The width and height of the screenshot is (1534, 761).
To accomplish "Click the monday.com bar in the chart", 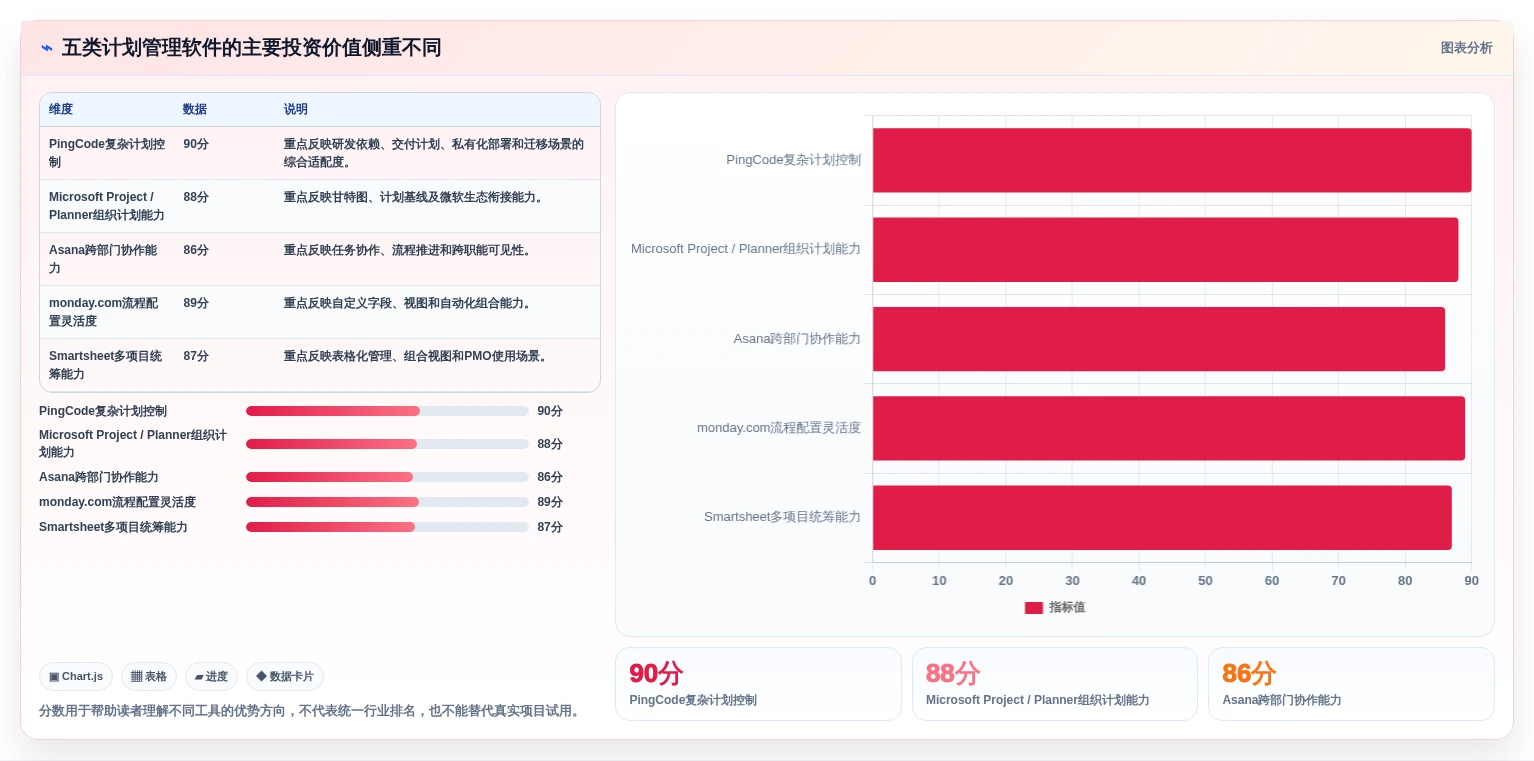I will click(x=1168, y=428).
